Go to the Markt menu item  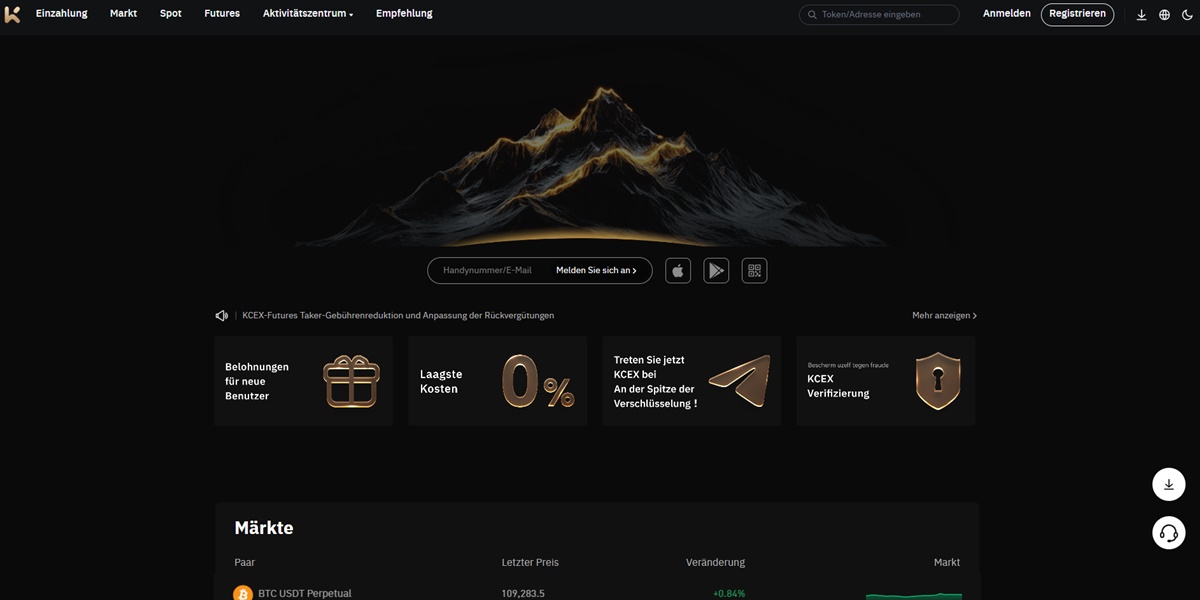click(x=123, y=14)
